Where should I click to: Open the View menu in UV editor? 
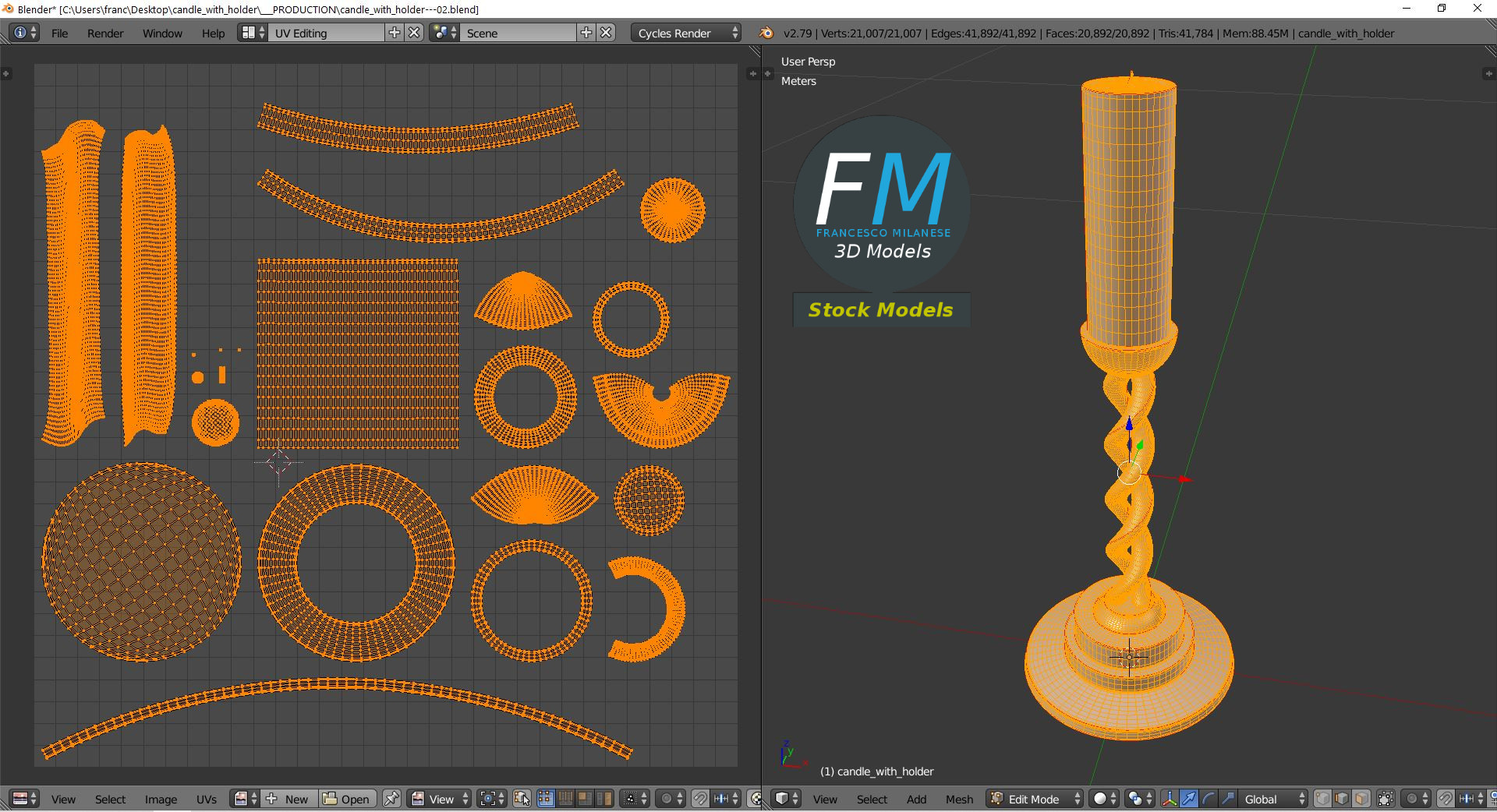pos(63,800)
